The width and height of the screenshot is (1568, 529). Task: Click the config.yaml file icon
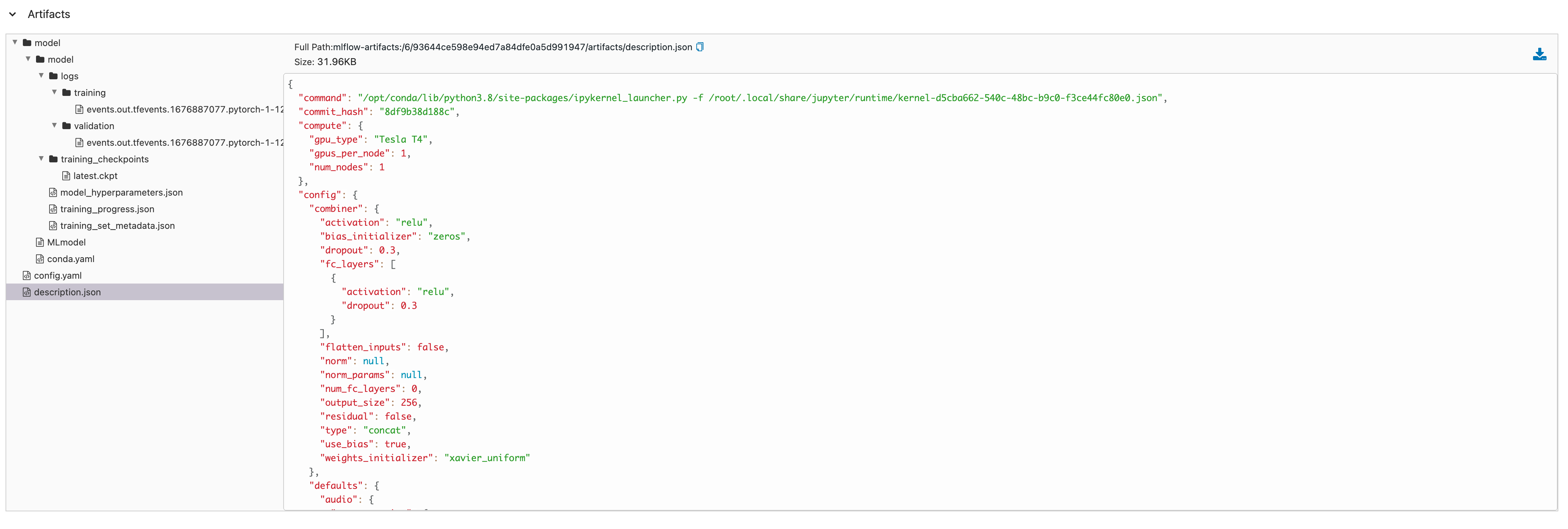27,275
